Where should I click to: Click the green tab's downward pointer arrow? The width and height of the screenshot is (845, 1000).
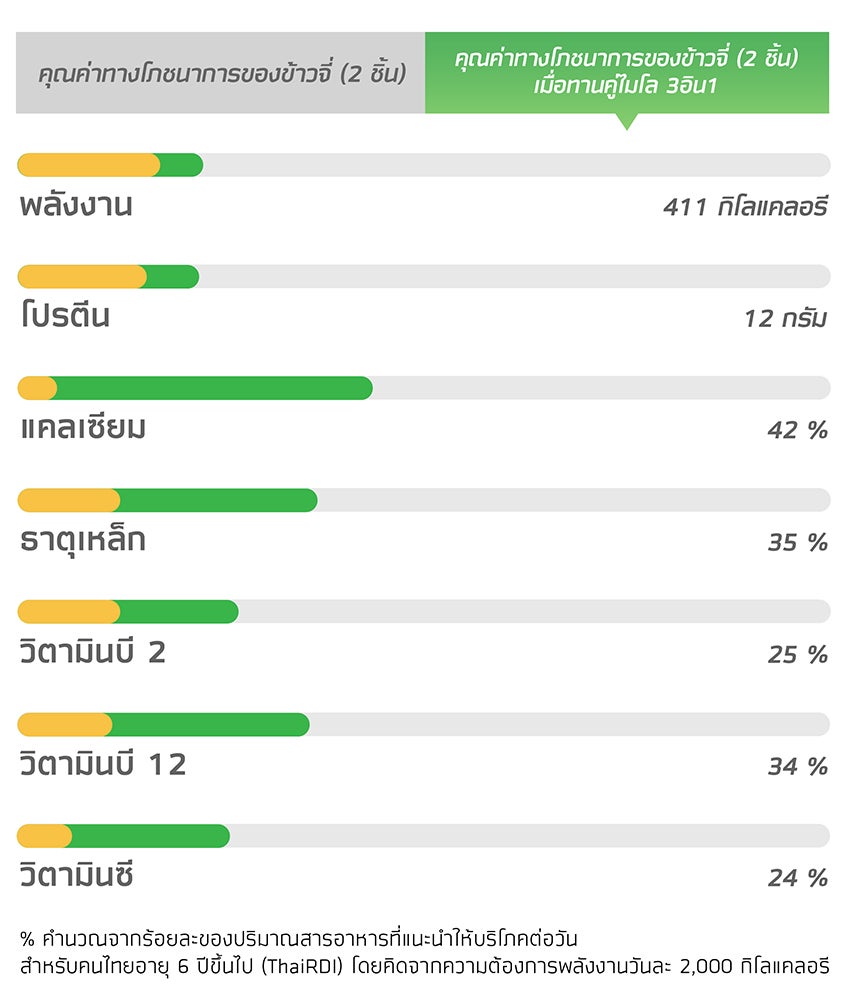[x=627, y=122]
